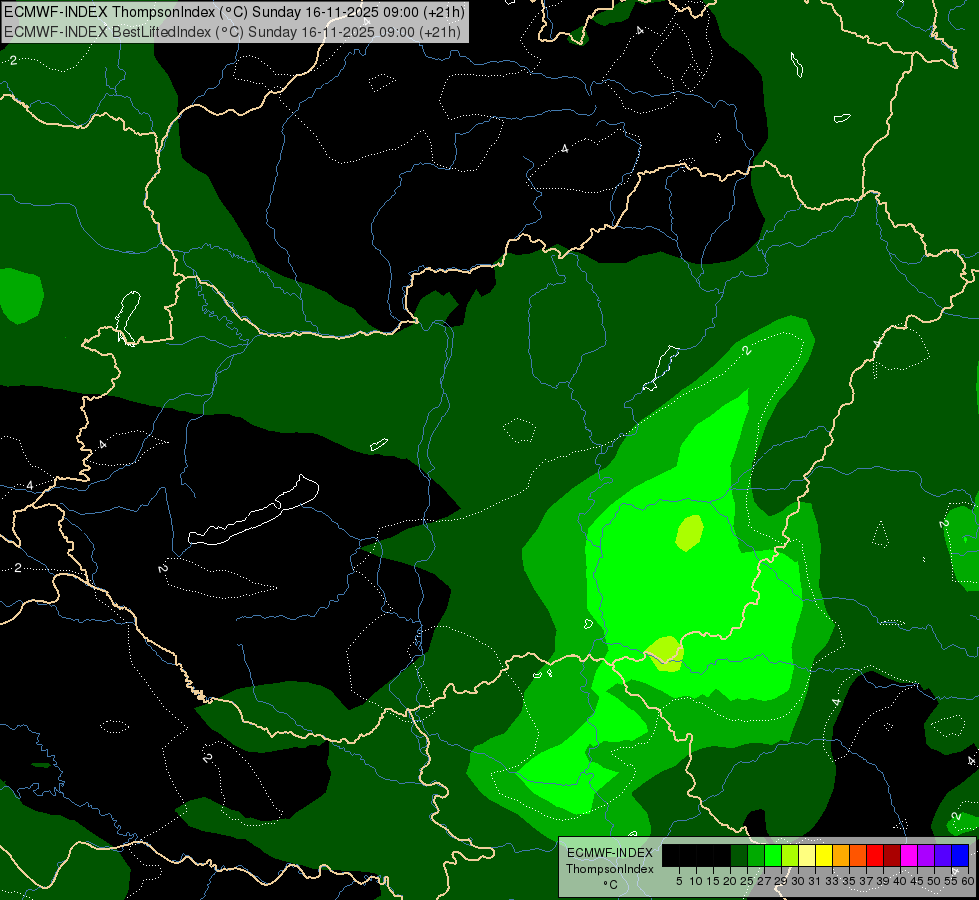Select the bright green 27–29 legend swatch
This screenshot has width=979, height=900.
pyautogui.click(x=773, y=855)
